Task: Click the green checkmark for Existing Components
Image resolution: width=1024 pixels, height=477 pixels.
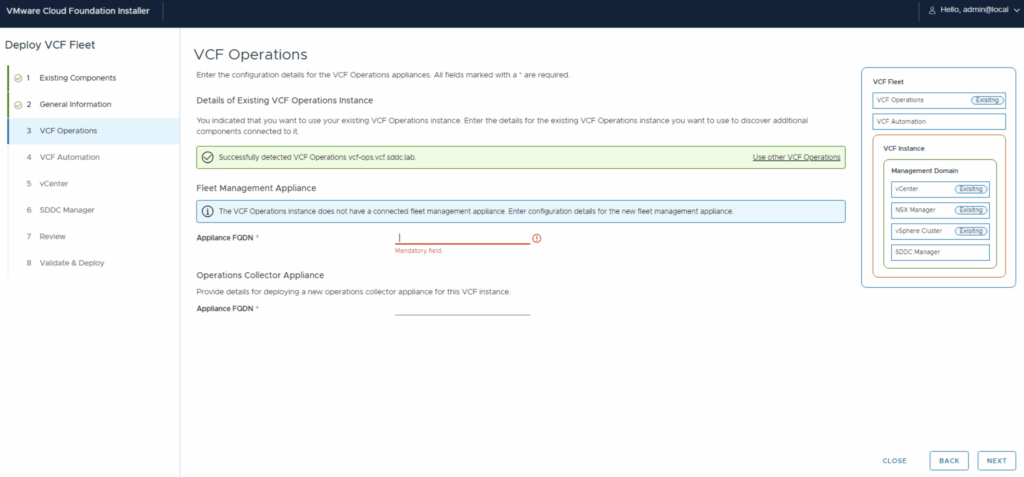Action: [18, 78]
